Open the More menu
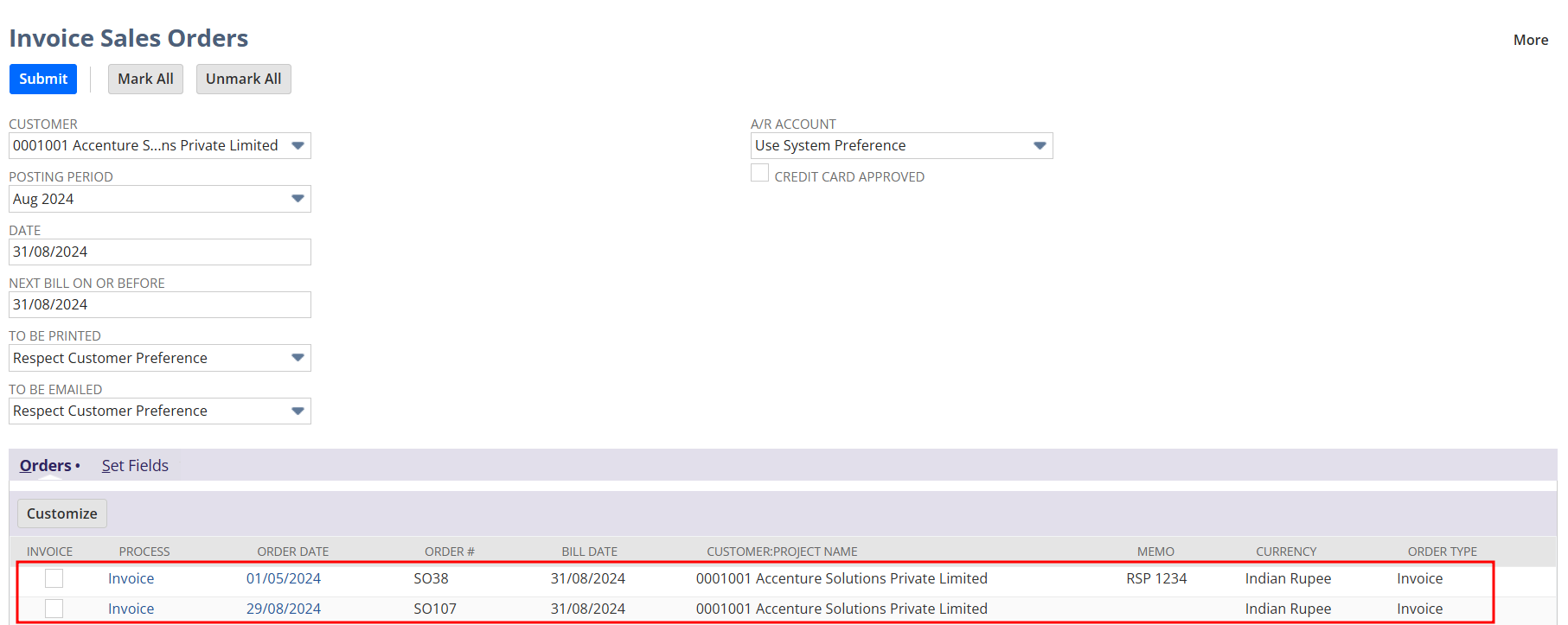 tap(1530, 40)
